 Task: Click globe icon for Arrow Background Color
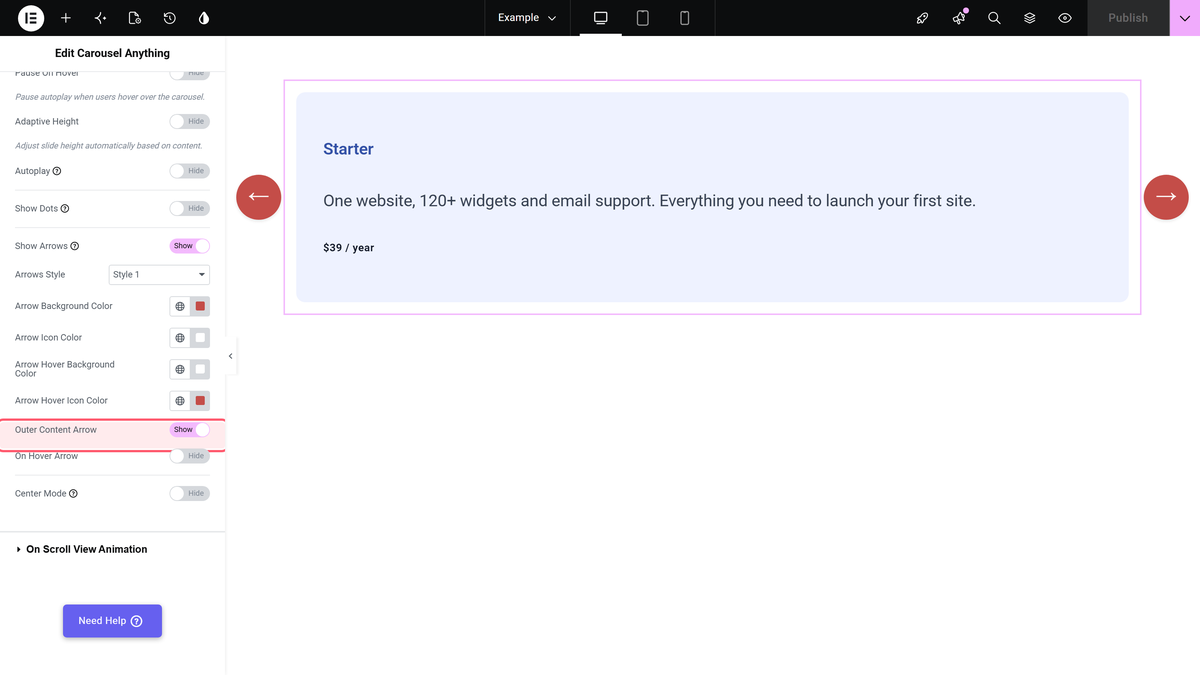coord(180,306)
